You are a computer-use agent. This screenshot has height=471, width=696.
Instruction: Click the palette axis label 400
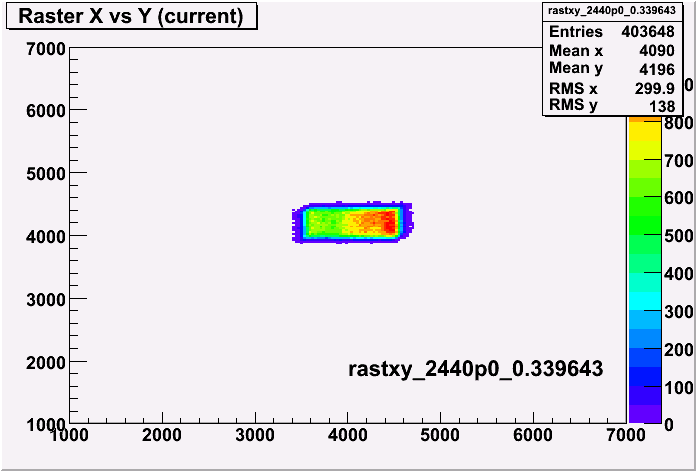tap(679, 274)
